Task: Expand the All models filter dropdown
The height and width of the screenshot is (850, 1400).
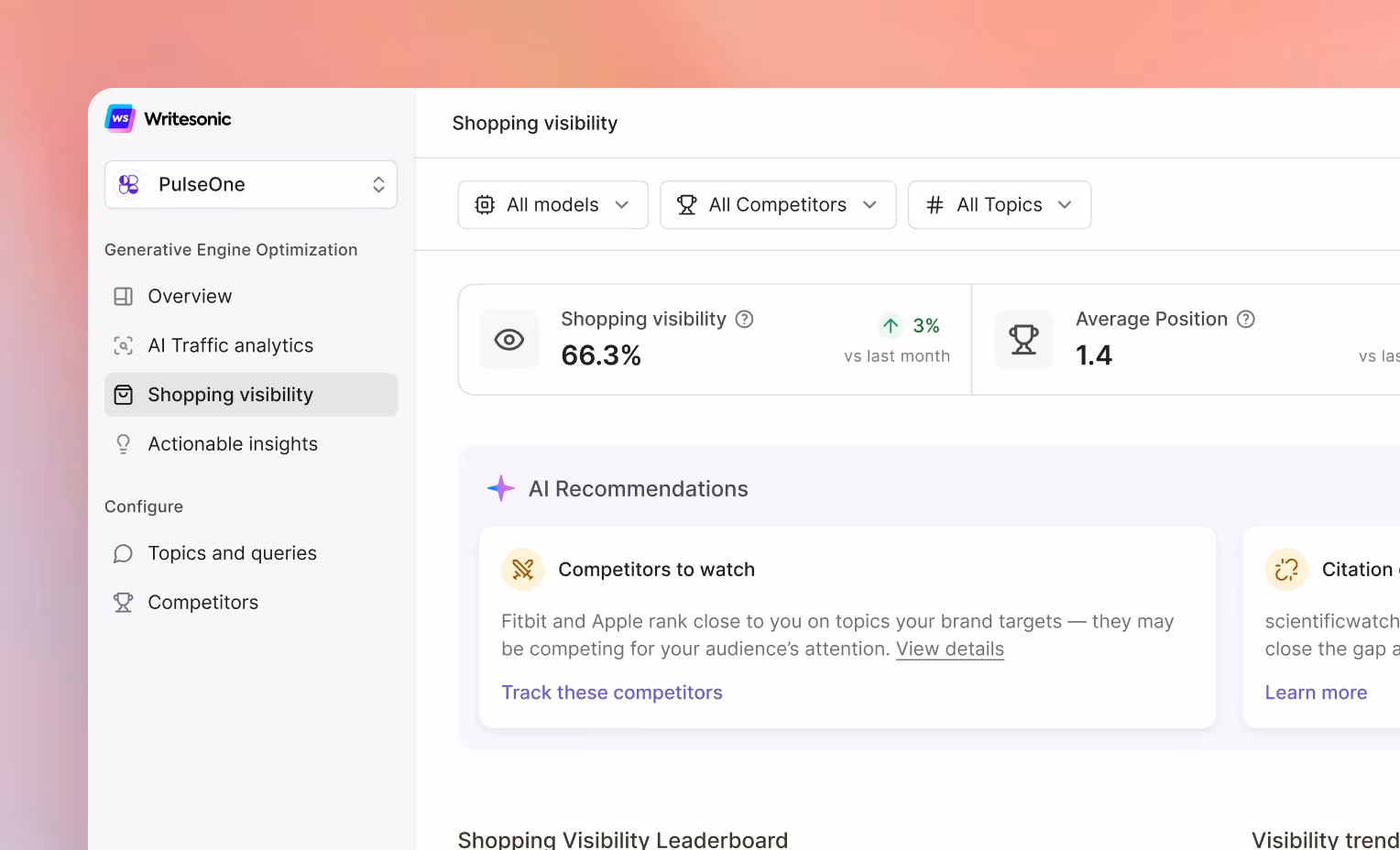Action: 552,205
